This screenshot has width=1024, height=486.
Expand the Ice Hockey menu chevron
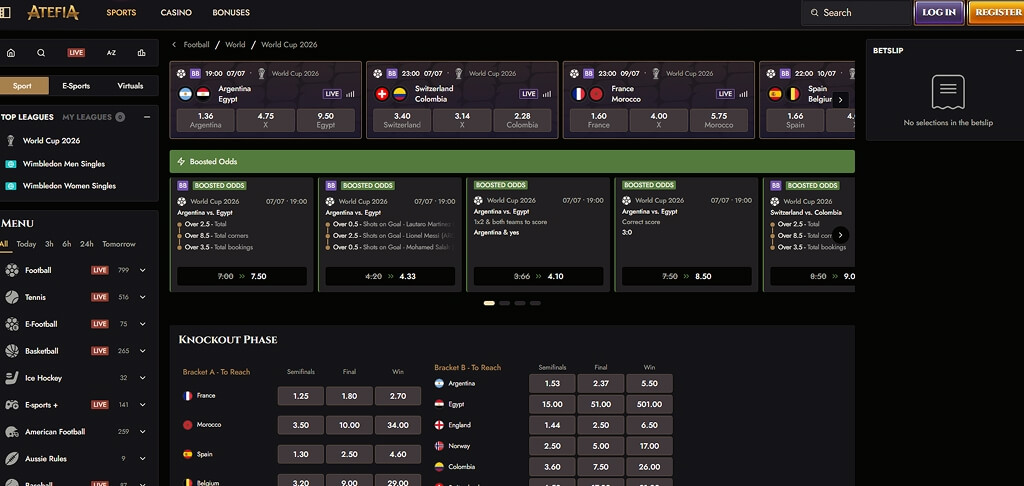click(142, 378)
